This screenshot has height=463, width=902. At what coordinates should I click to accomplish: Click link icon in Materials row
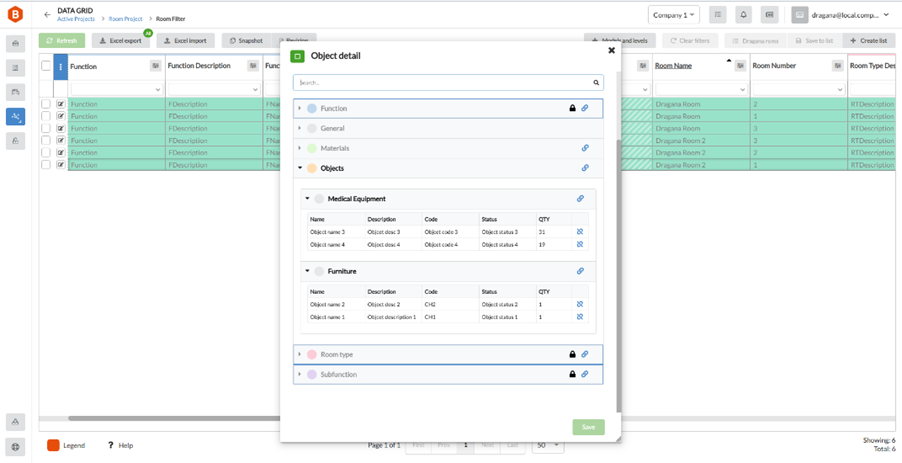(585, 148)
